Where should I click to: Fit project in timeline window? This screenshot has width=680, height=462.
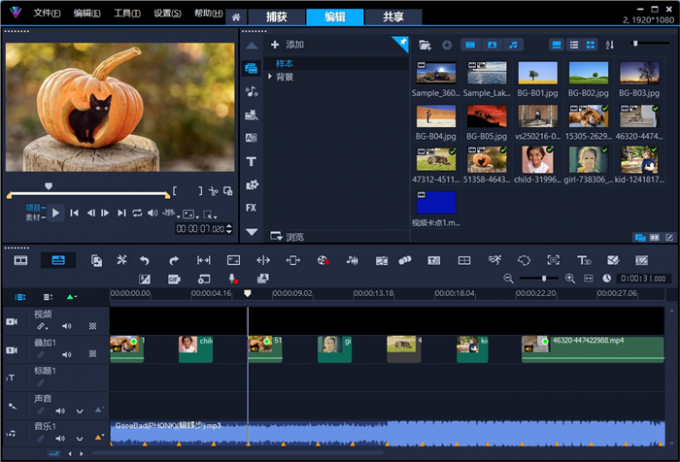[x=588, y=279]
